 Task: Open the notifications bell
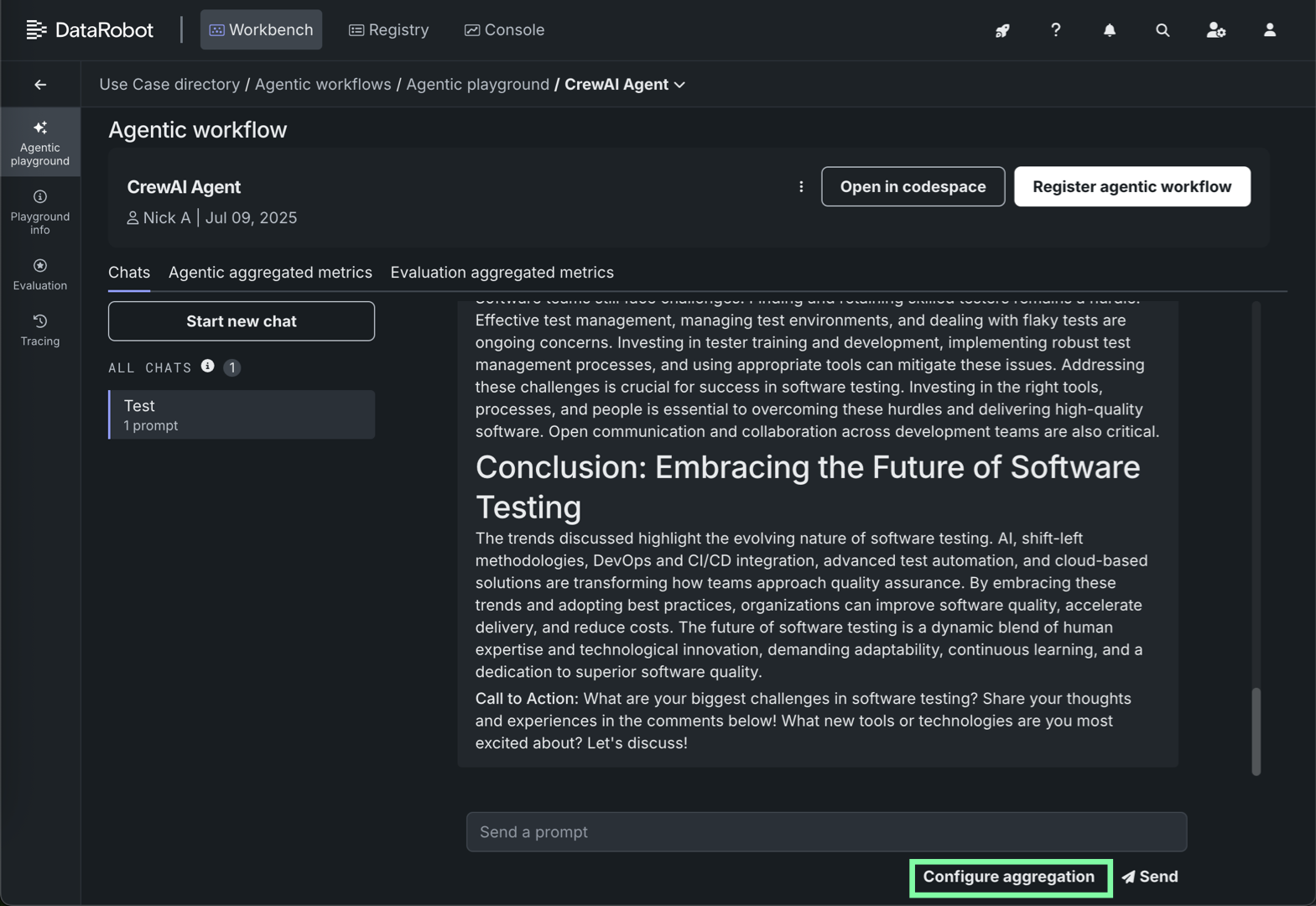(x=1109, y=30)
